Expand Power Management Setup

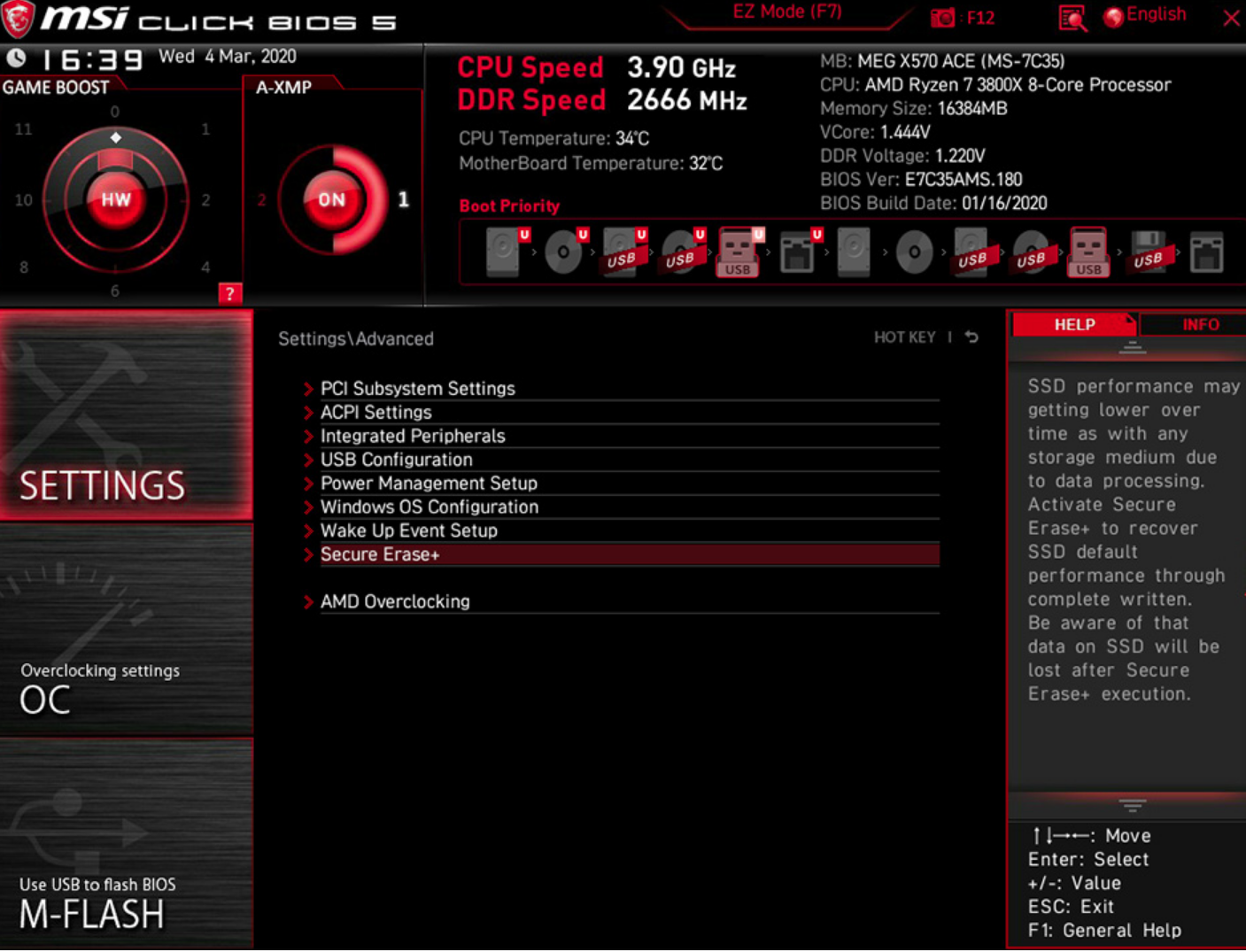[620, 484]
